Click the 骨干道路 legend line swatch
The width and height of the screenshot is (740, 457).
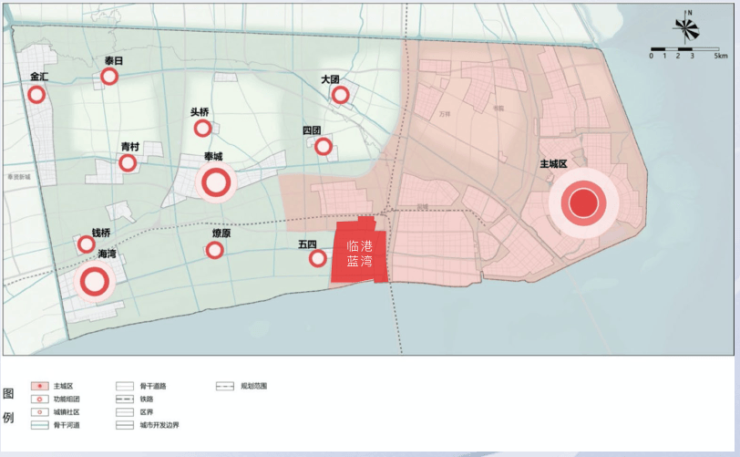125,386
